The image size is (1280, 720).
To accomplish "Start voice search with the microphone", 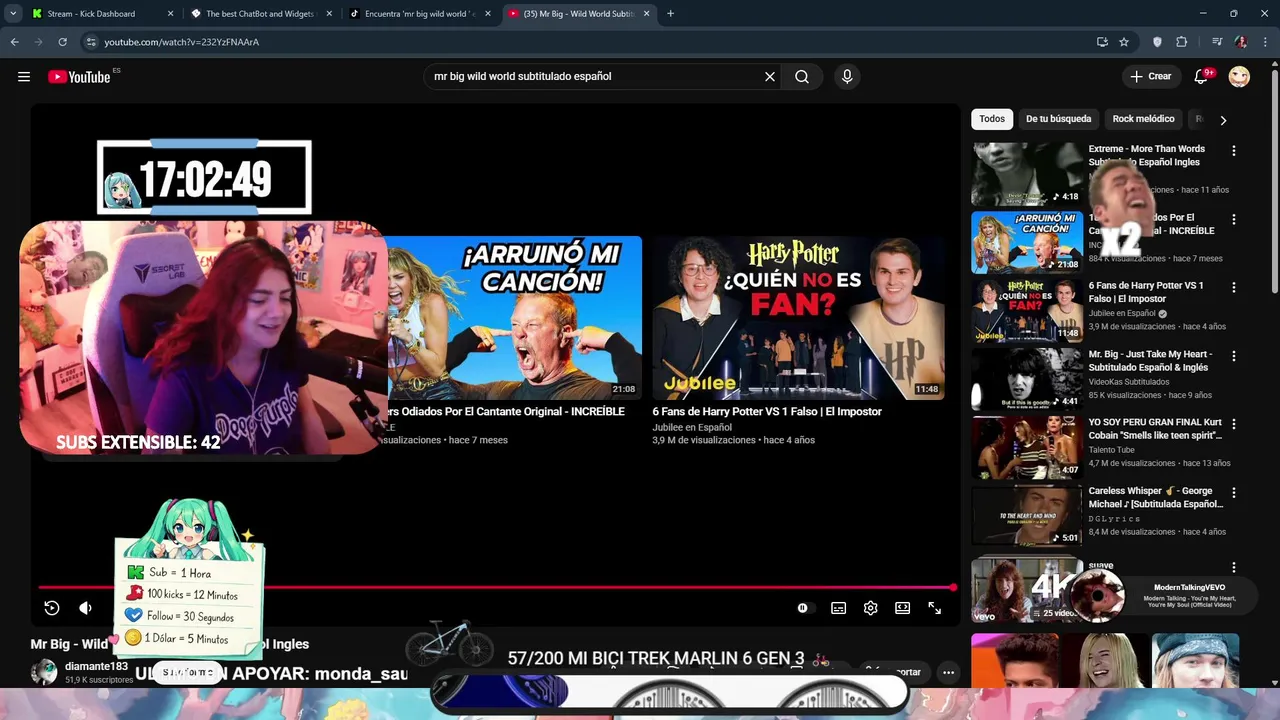I will (847, 76).
